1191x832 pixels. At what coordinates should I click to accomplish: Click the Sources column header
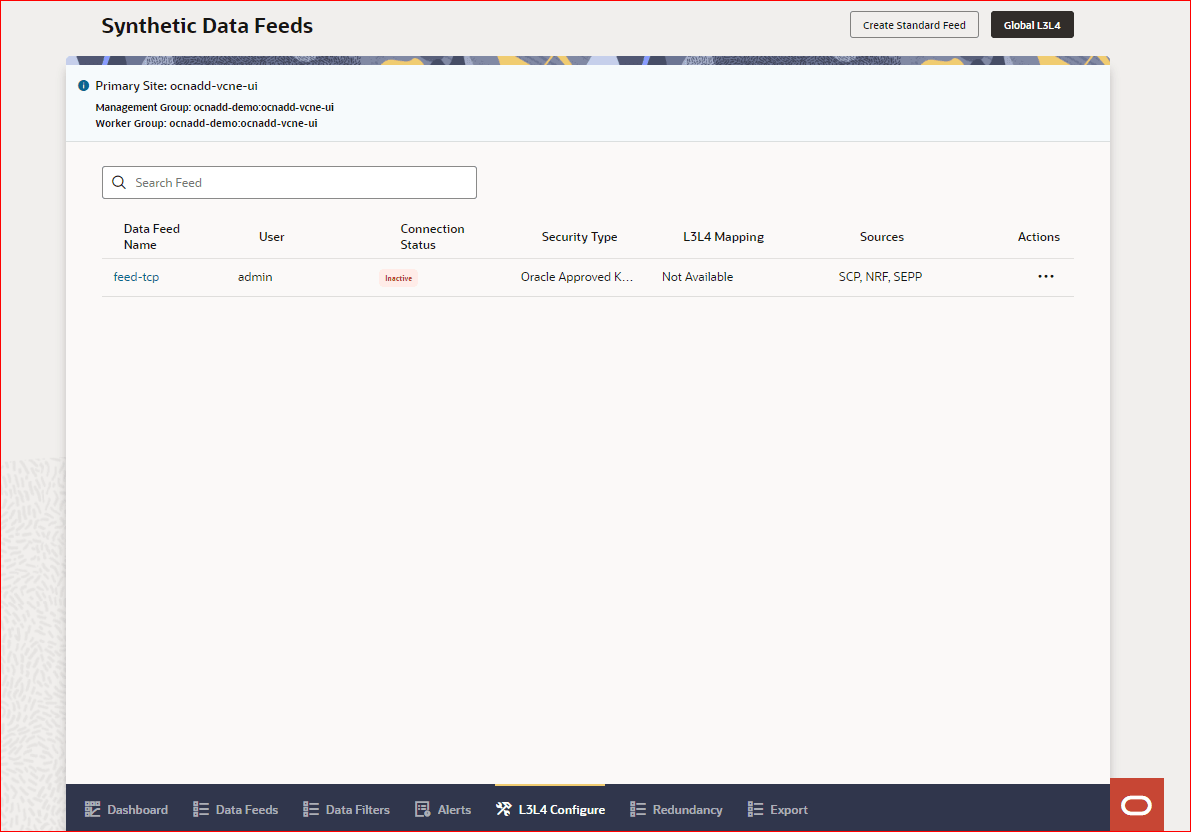pyautogui.click(x=881, y=236)
